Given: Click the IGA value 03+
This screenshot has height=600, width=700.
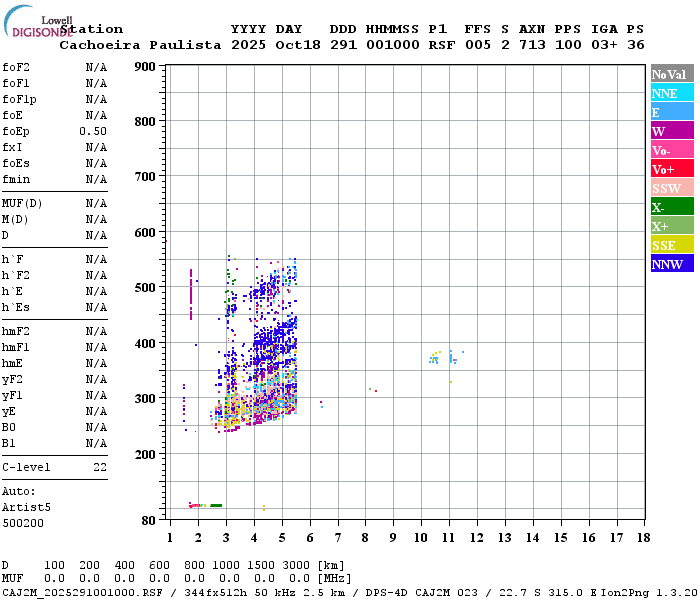Looking at the screenshot, I should point(604,45).
